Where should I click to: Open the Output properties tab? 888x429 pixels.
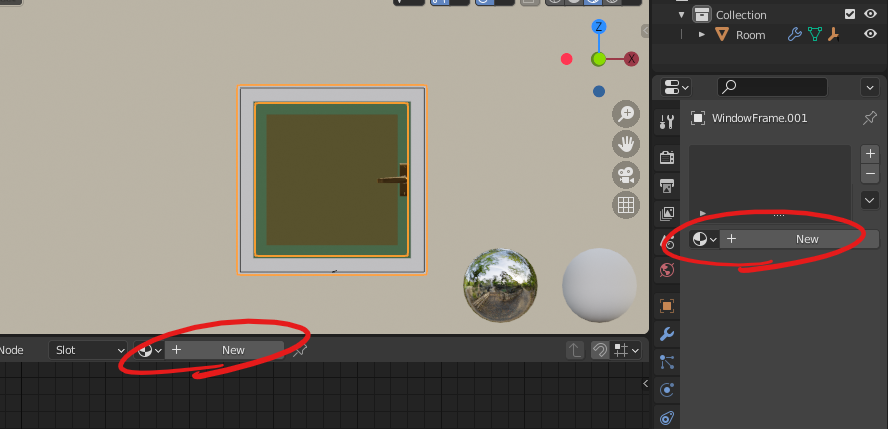(x=667, y=185)
